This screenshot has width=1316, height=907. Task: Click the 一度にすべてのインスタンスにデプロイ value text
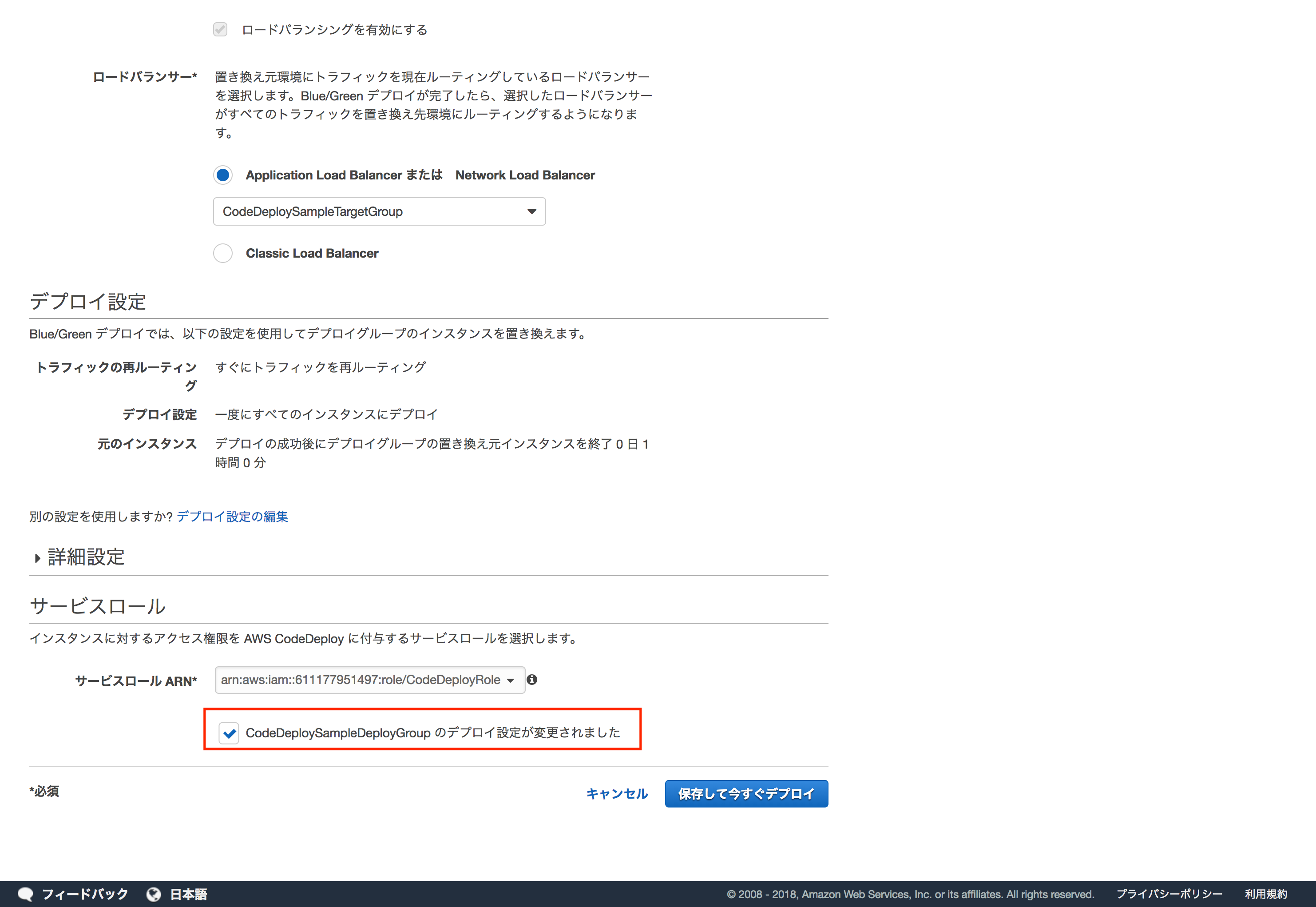(327, 414)
